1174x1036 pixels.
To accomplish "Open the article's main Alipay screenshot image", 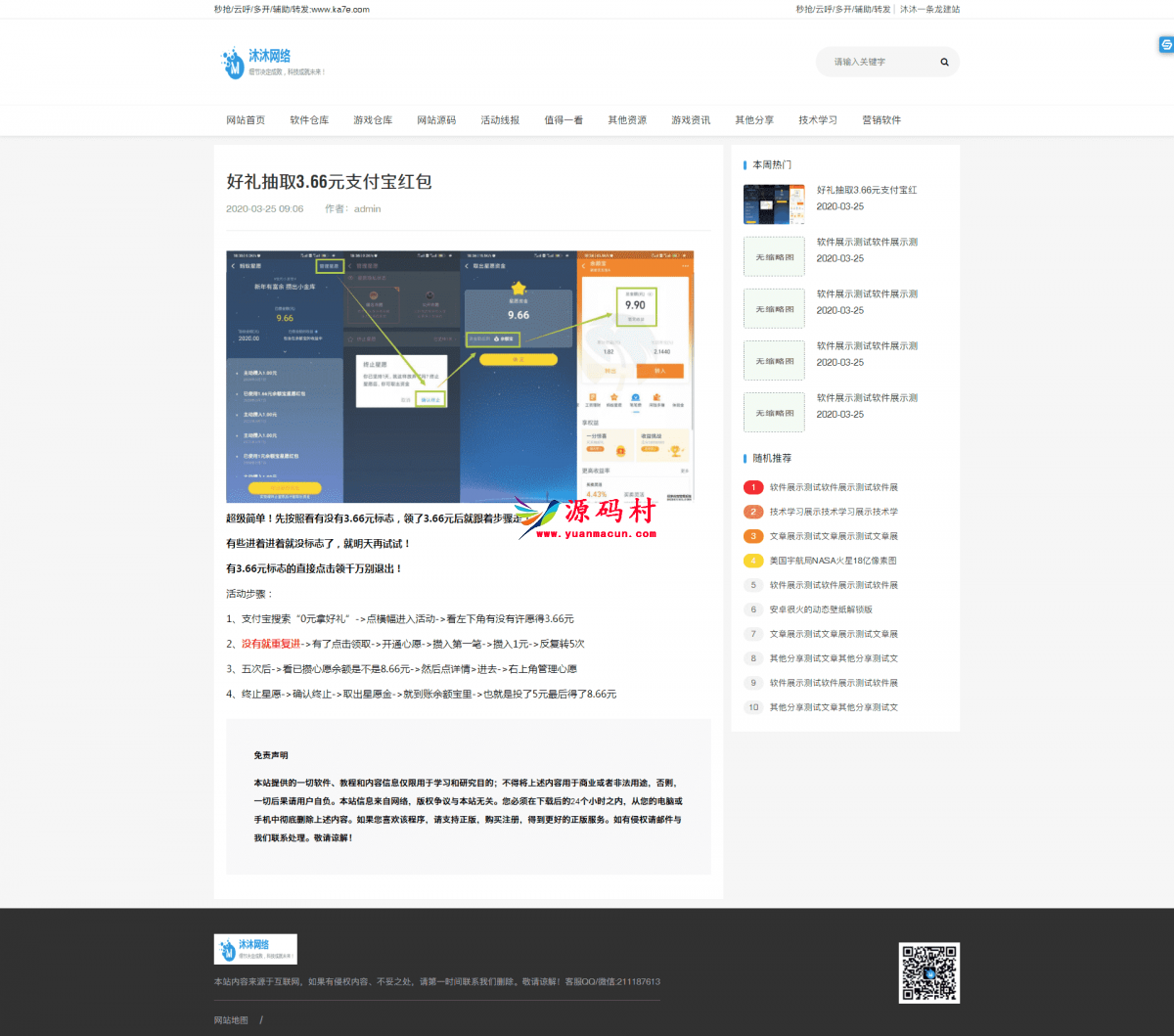I will 460,377.
